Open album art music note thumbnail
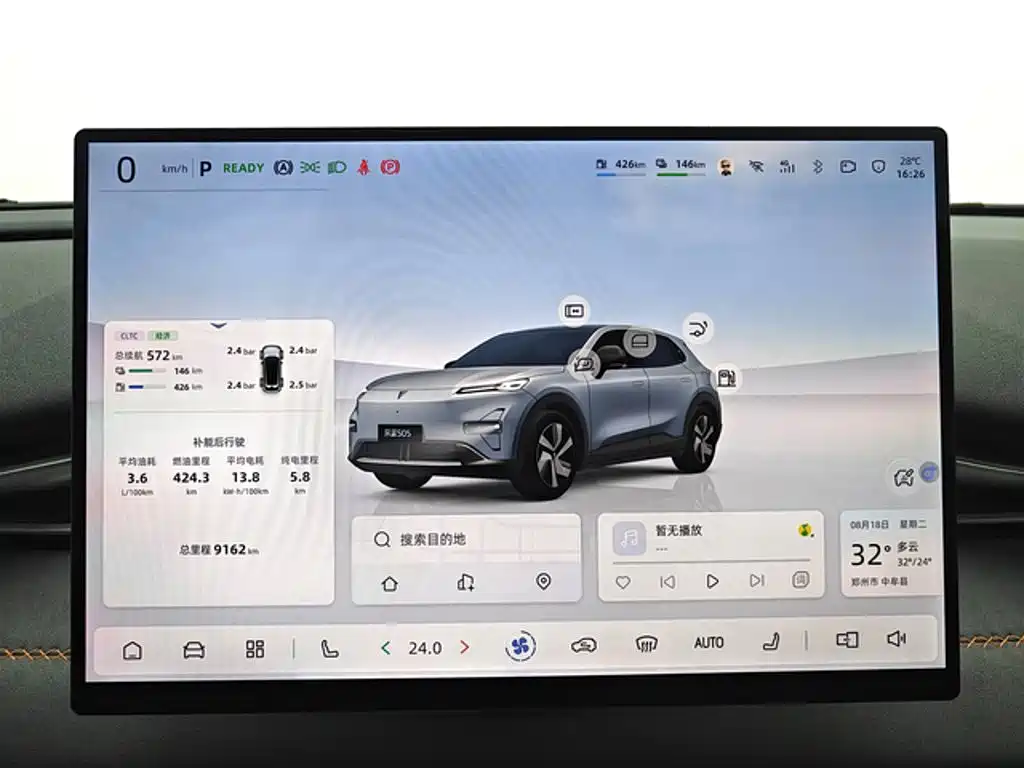The width and height of the screenshot is (1024, 768). click(x=629, y=539)
